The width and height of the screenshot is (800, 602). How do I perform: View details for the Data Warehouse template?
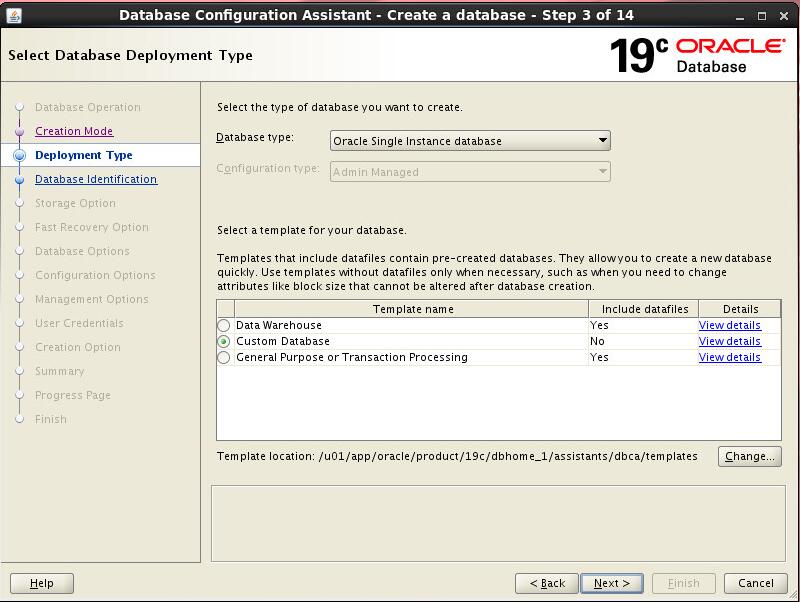[730, 326]
